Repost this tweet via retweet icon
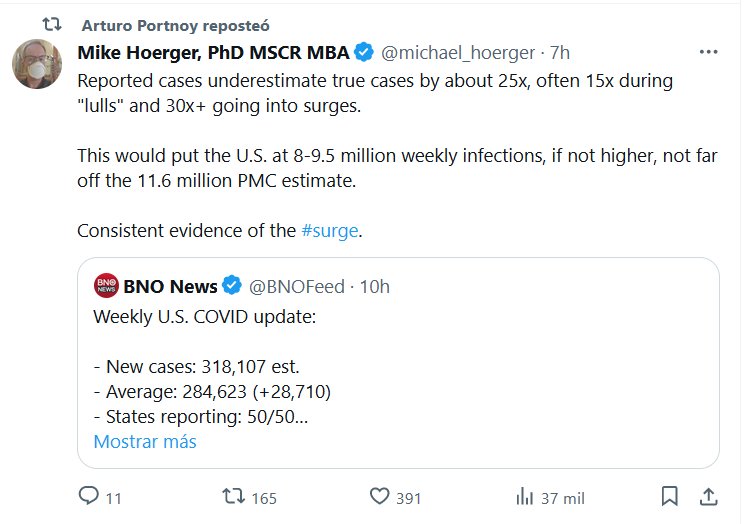Screen dimensions: 746x524 233,497
